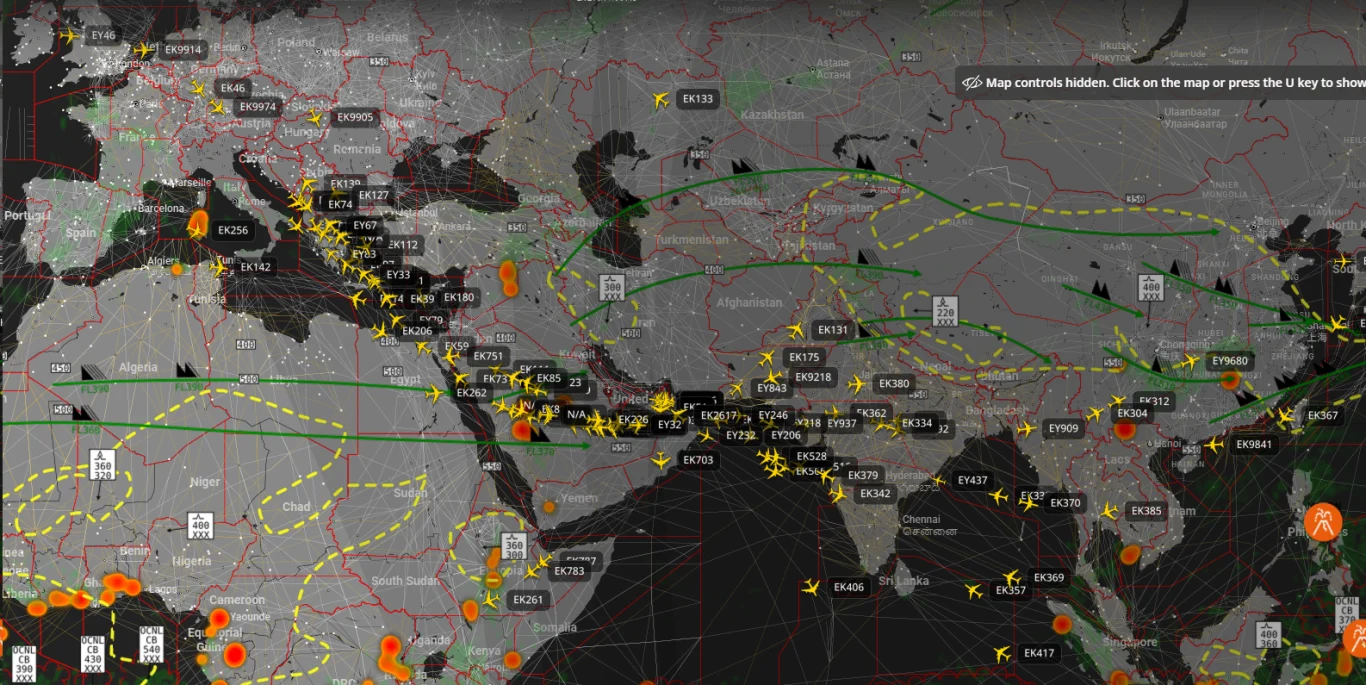Viewport: 1366px width, 685px height.
Task: Click the EK362 flight label
Action: click(x=871, y=413)
